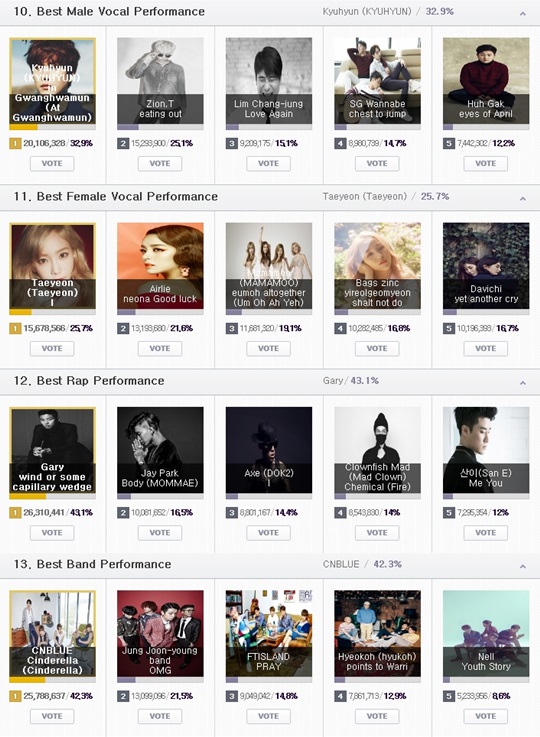This screenshot has width=540, height=737.
Task: Collapse the Best Band Performance section
Action: tap(523, 566)
